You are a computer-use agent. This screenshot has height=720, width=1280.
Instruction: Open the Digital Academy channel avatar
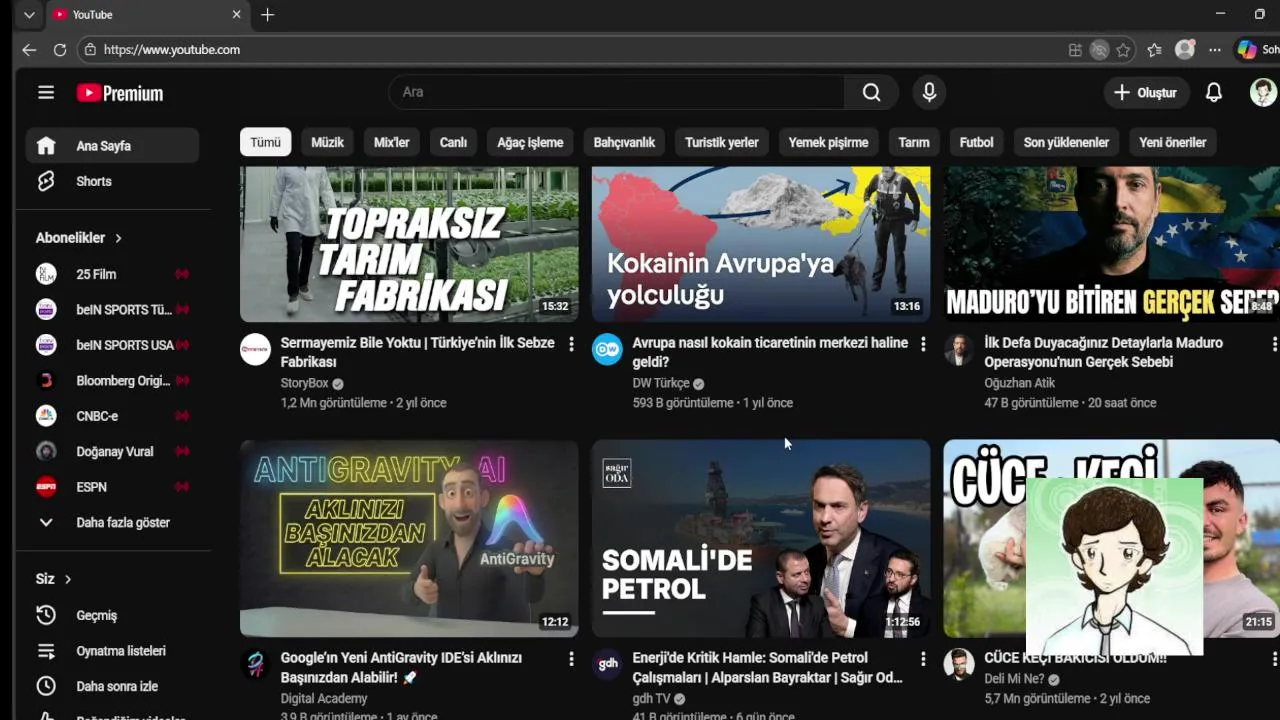pos(255,664)
